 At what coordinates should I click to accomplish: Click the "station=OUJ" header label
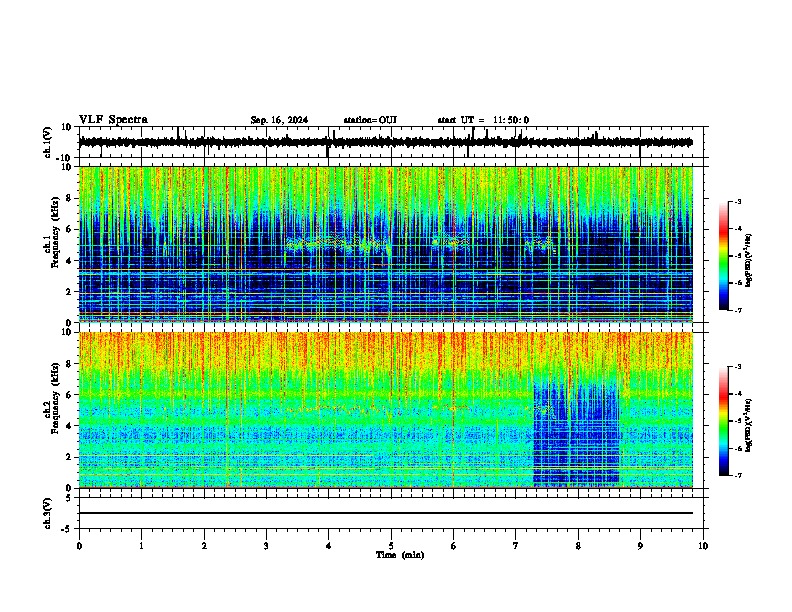(370, 120)
